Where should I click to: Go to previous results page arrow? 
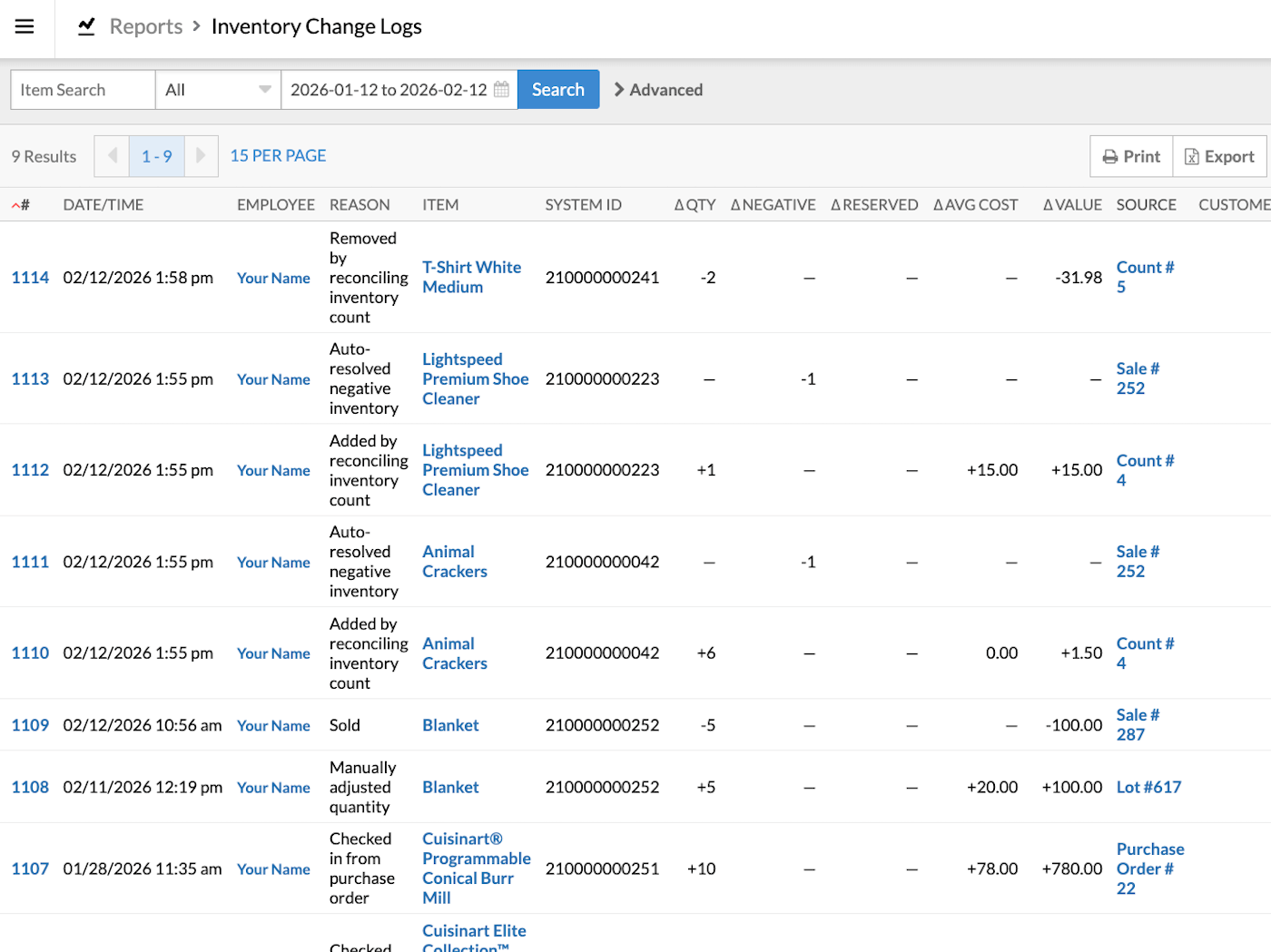(x=112, y=156)
